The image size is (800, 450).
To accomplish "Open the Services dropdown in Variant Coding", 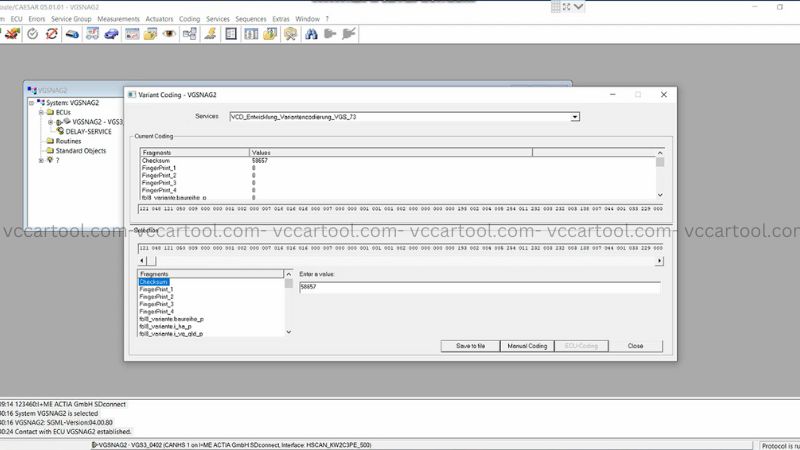I will coord(574,117).
